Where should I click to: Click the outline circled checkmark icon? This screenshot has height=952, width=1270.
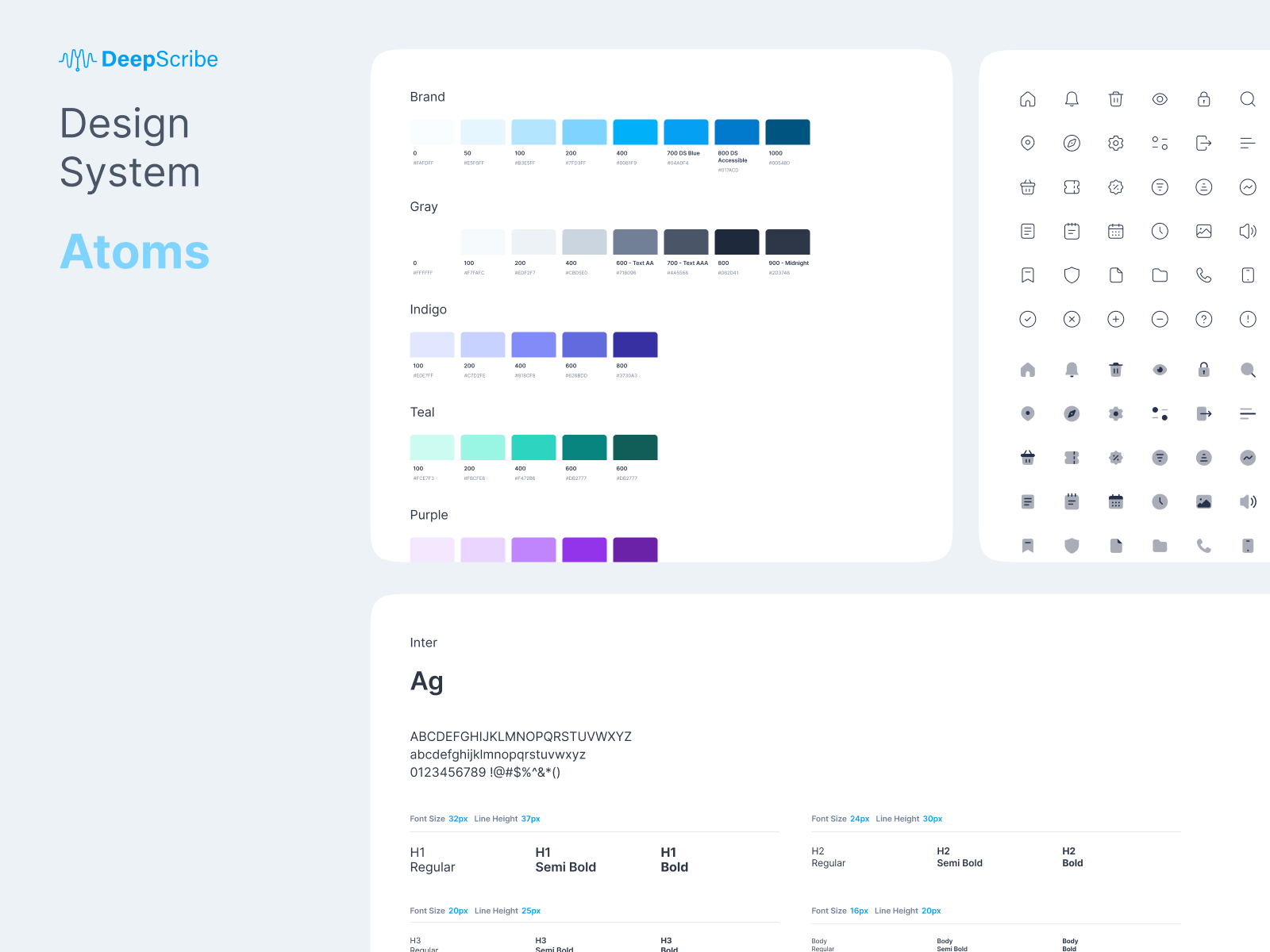tap(1028, 319)
